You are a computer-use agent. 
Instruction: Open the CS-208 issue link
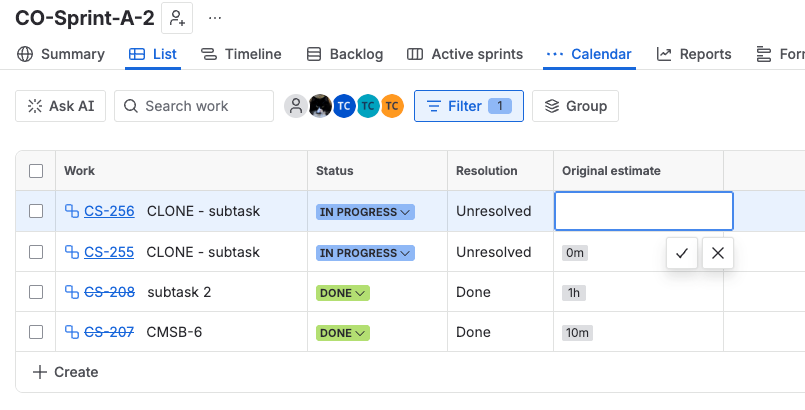coord(109,292)
